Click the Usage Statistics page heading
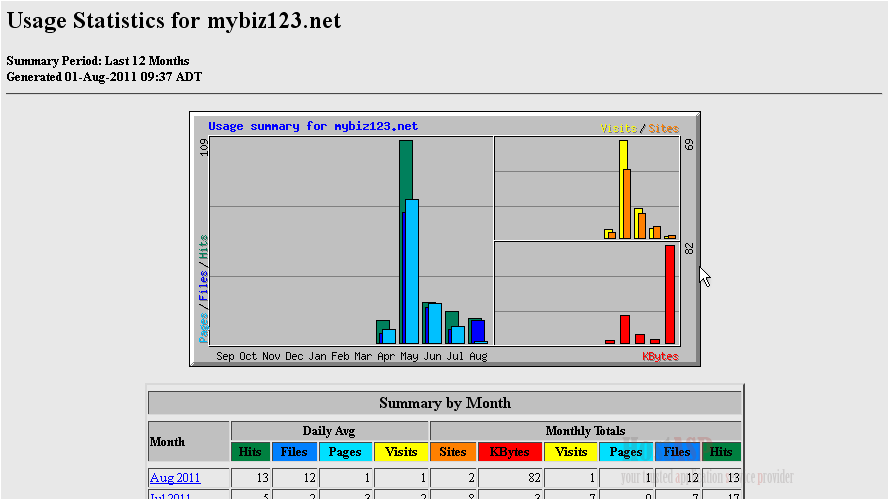 (174, 20)
